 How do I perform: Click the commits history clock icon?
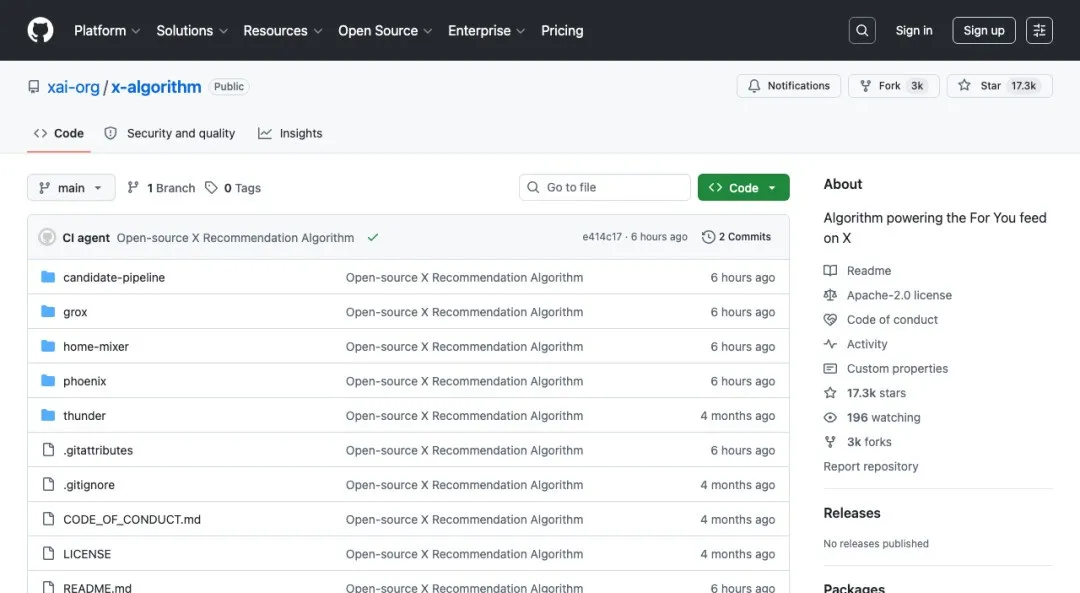tap(708, 237)
